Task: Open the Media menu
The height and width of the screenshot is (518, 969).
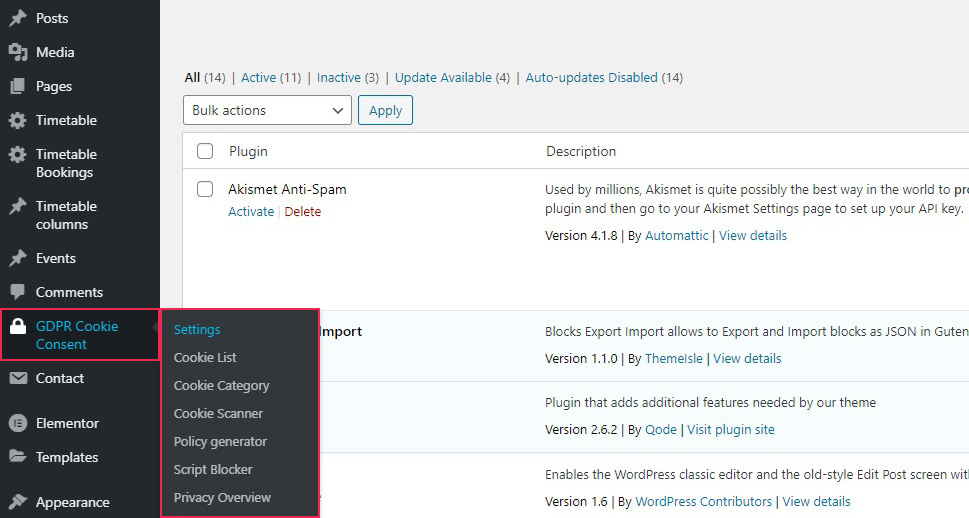Action: tap(55, 53)
